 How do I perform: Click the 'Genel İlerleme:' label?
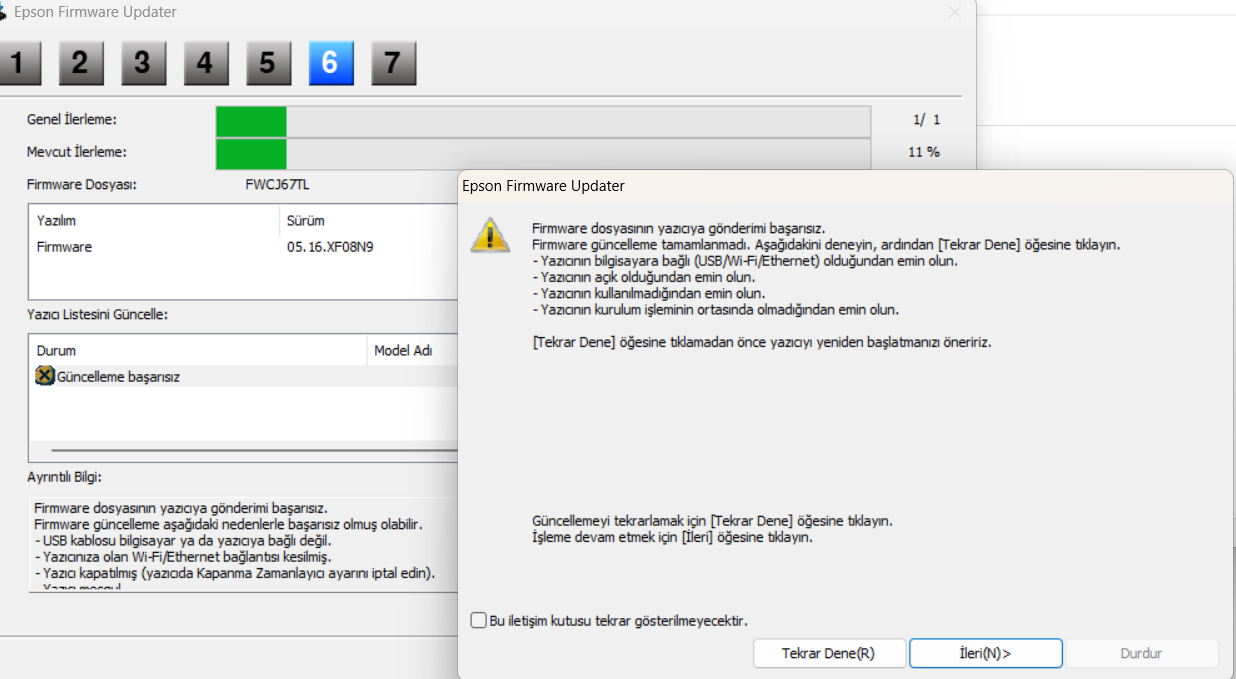(x=72, y=120)
